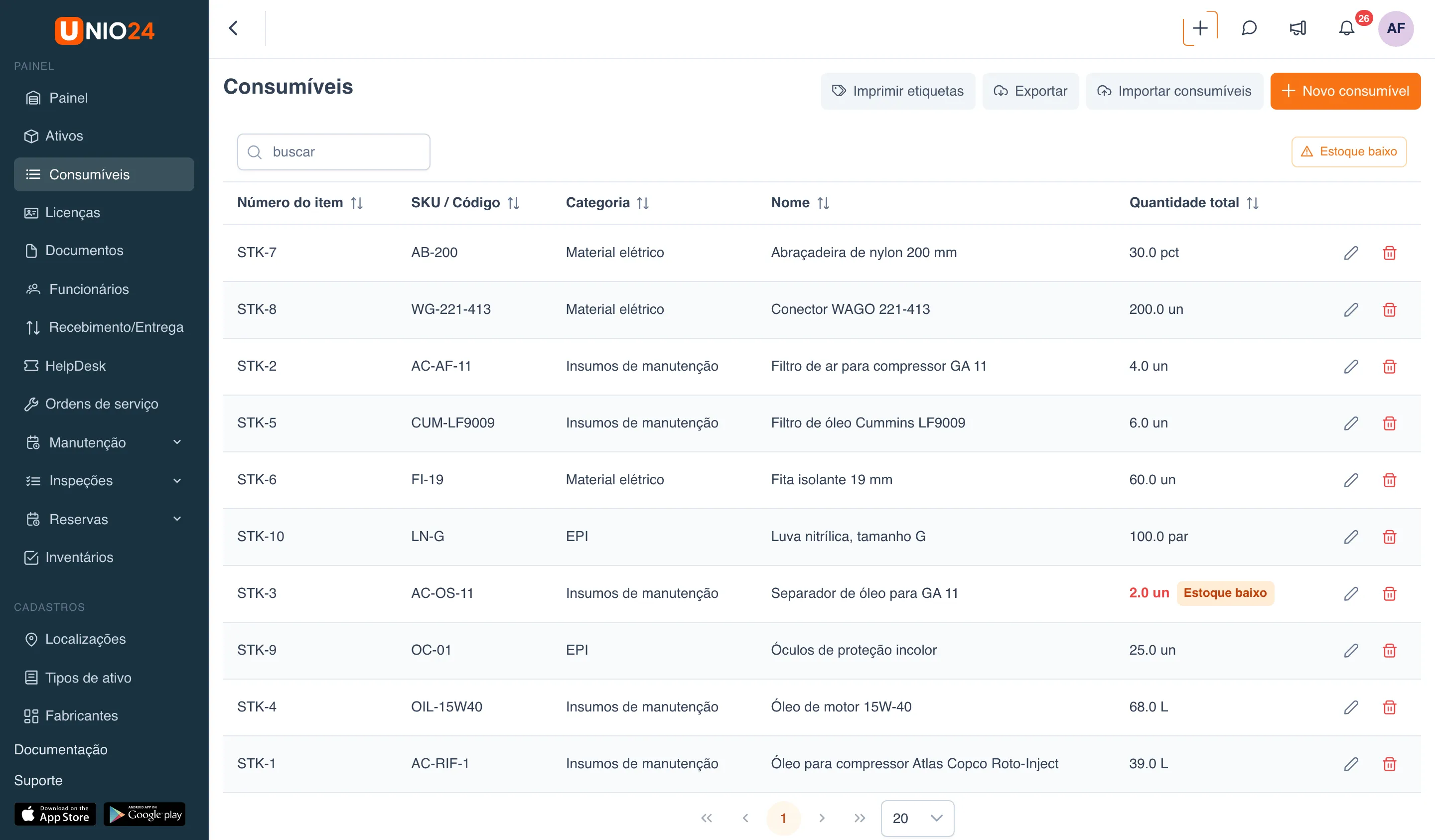Go to the next page arrow
This screenshot has height=840, width=1435.
coord(822,819)
